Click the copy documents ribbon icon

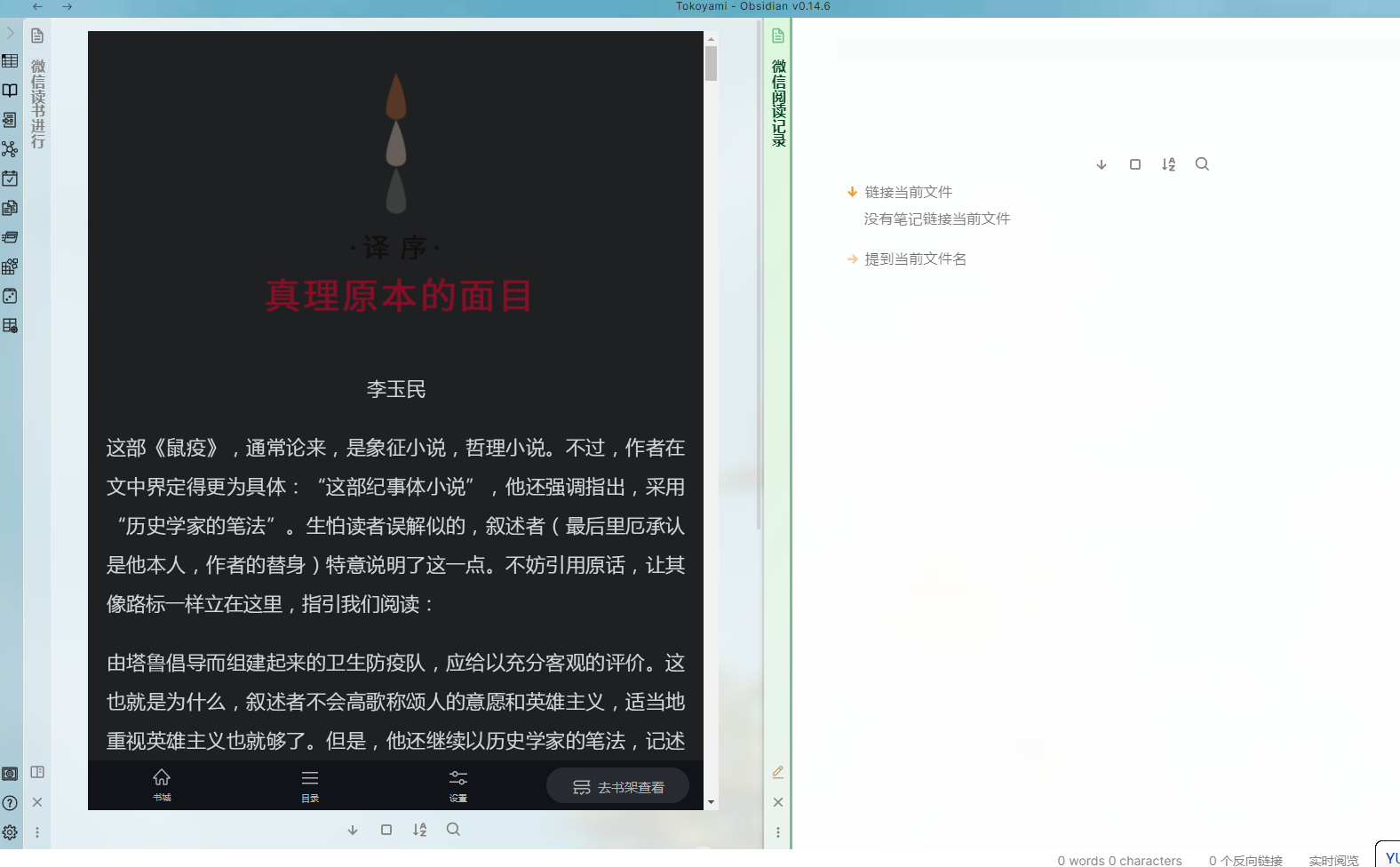[x=10, y=208]
